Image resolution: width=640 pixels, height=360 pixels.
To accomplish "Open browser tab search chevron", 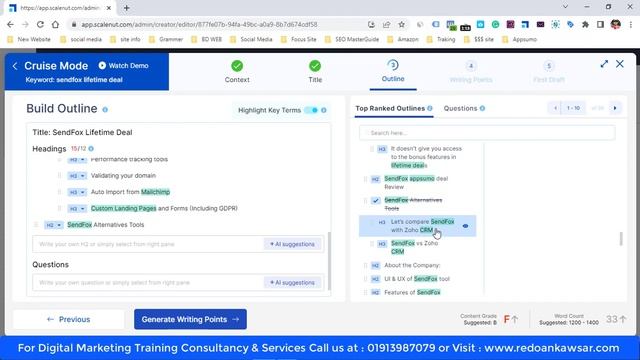I will tap(565, 7).
